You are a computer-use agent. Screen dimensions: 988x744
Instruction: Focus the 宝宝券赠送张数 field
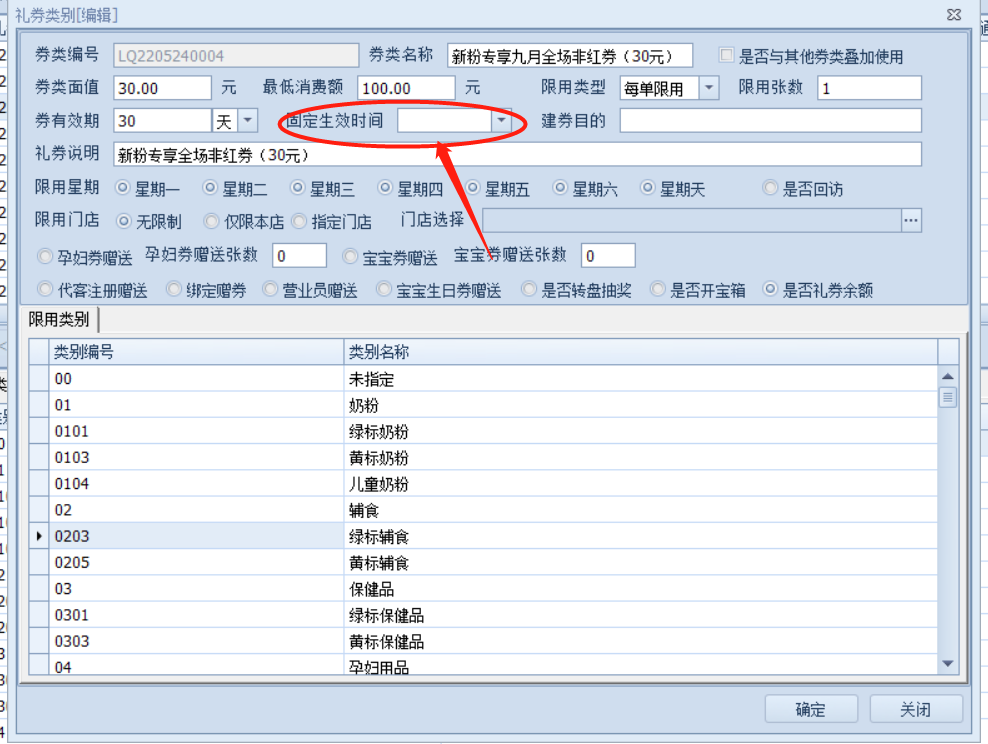pos(607,255)
